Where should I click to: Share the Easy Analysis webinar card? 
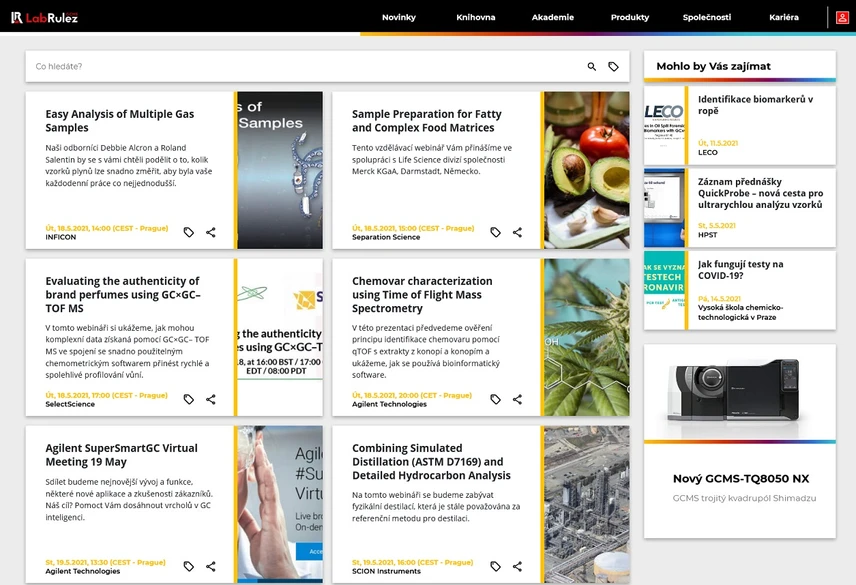(x=211, y=233)
